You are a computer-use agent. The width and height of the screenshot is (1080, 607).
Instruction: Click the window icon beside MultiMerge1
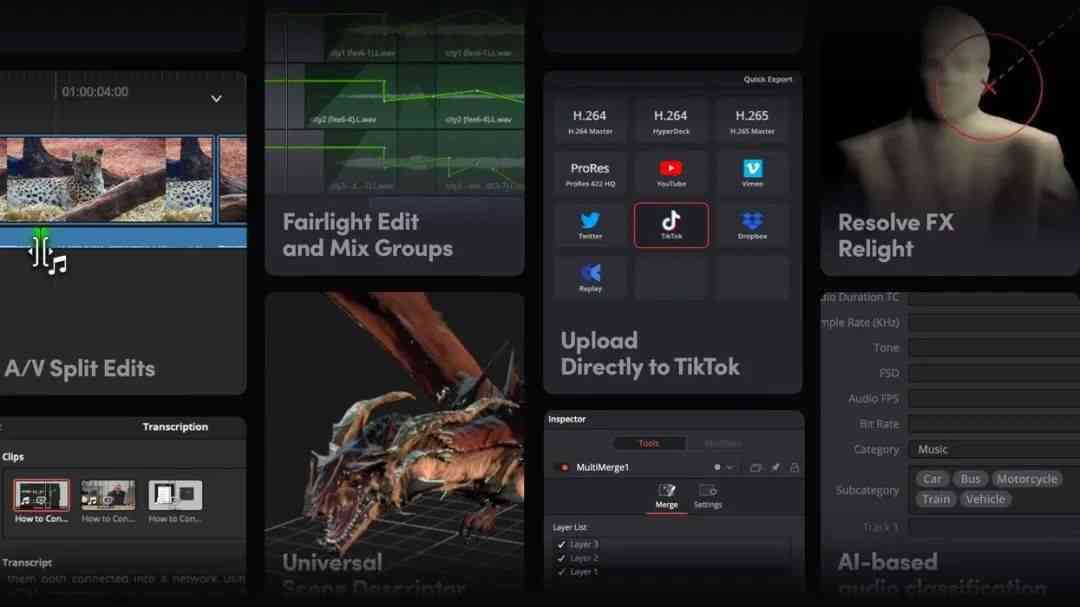756,467
